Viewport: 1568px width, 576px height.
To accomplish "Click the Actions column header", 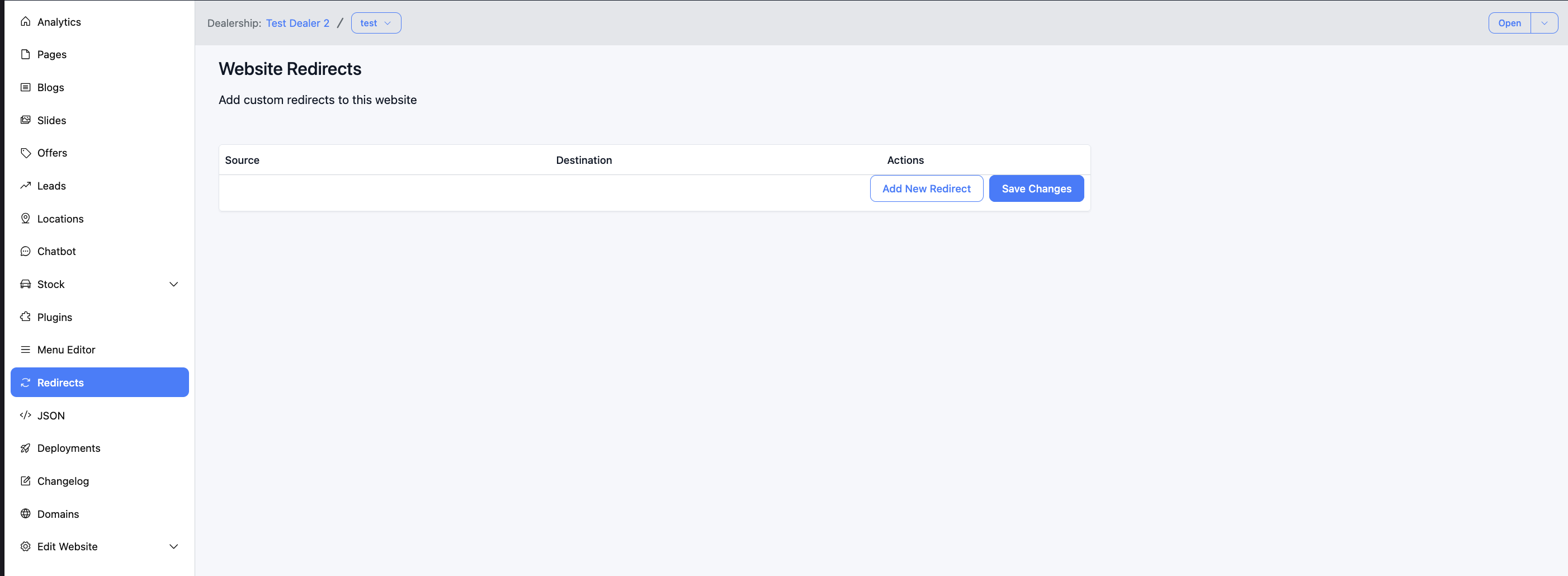I will pyautogui.click(x=905, y=160).
